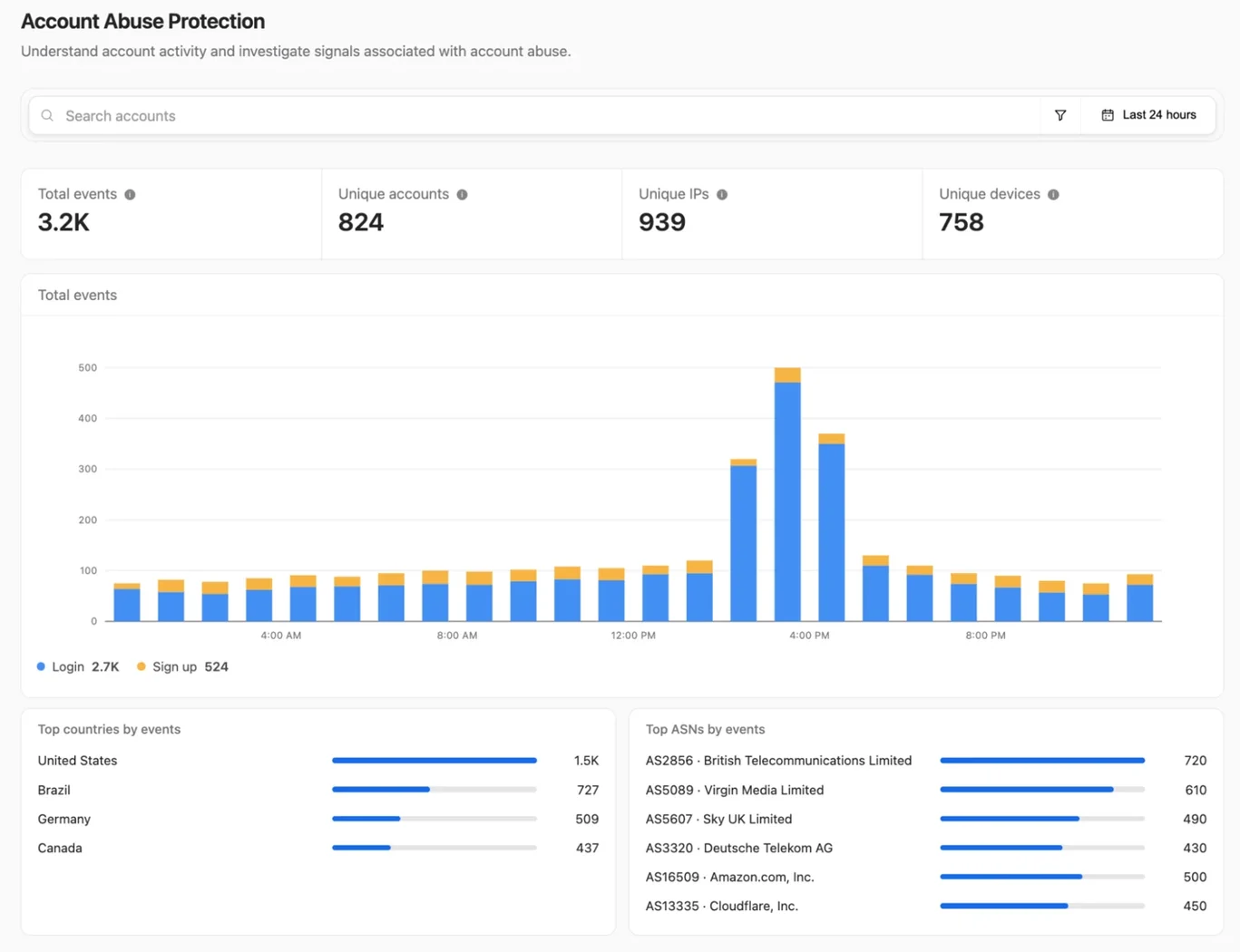Open the Unique devices info icon
The height and width of the screenshot is (952, 1240).
click(x=1053, y=195)
